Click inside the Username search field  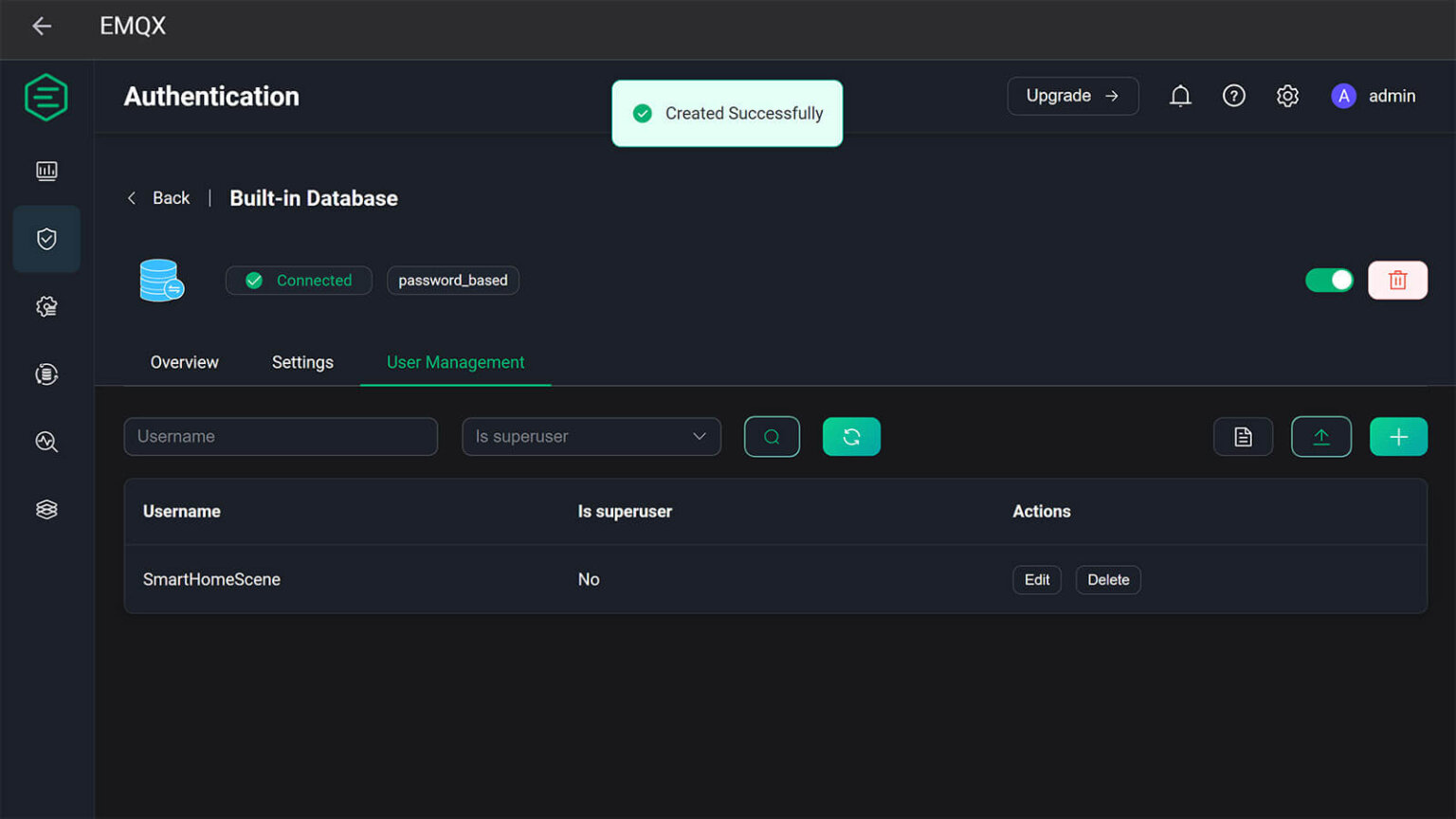click(x=281, y=436)
